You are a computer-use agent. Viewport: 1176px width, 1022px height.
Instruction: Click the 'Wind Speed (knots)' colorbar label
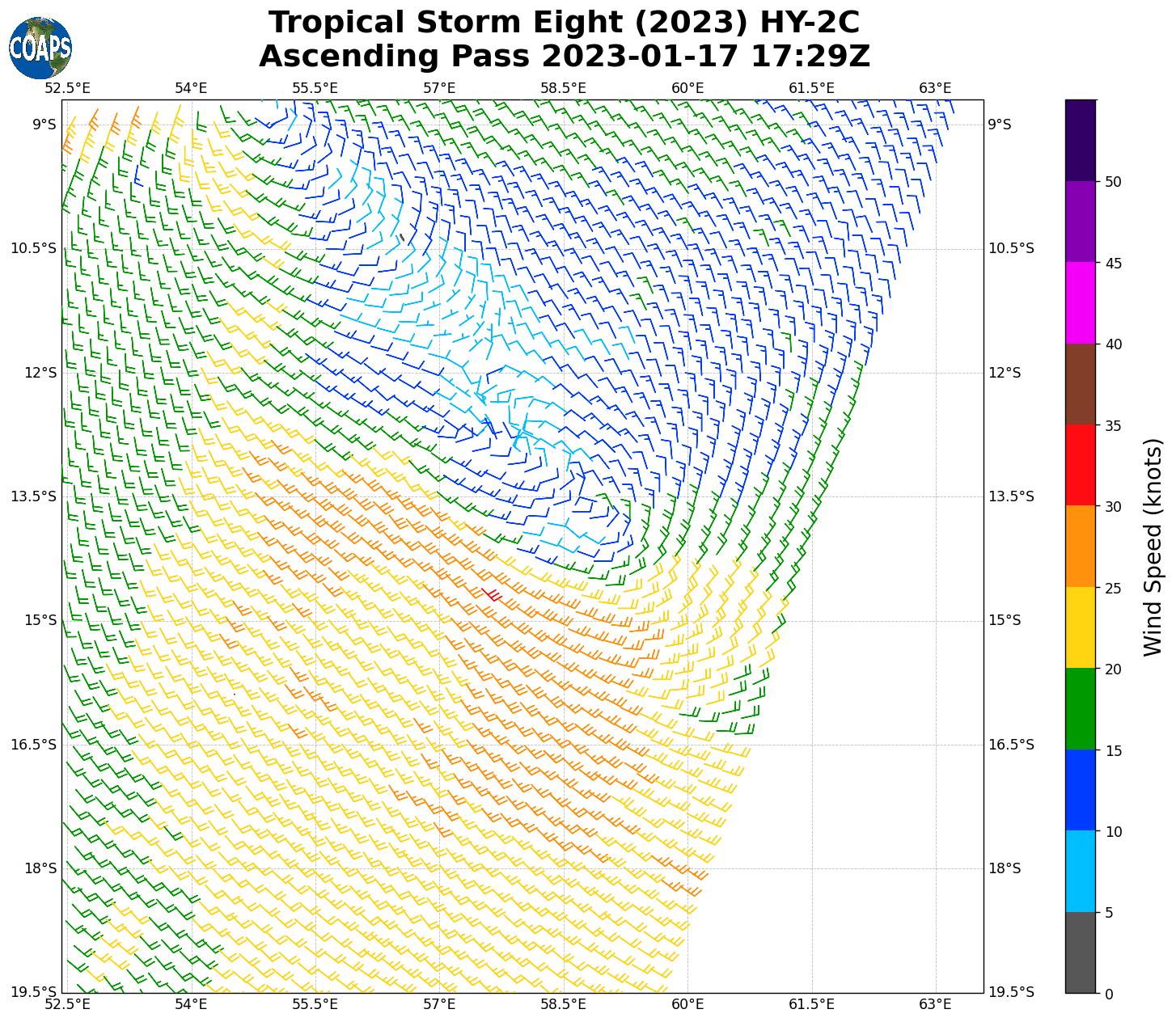(1153, 547)
